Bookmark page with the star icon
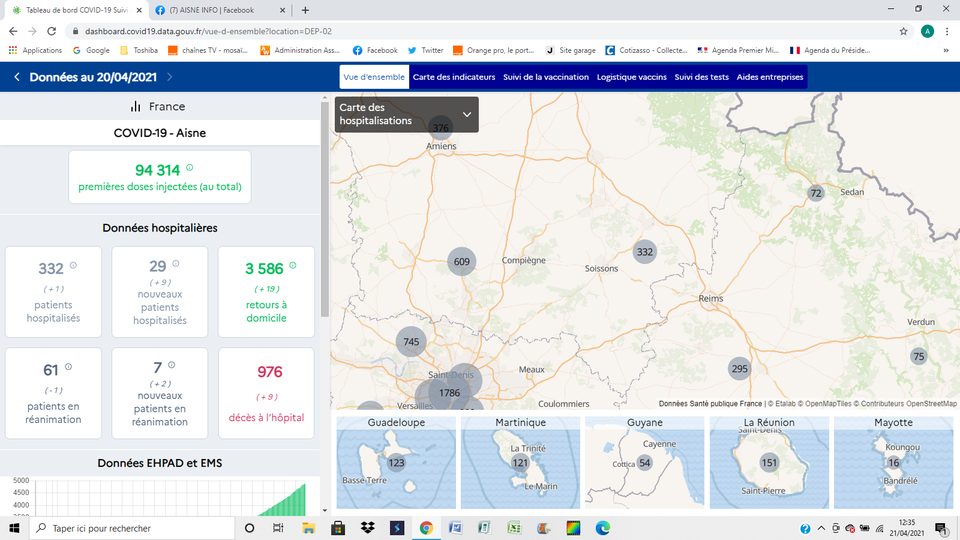960x540 pixels. coord(904,31)
